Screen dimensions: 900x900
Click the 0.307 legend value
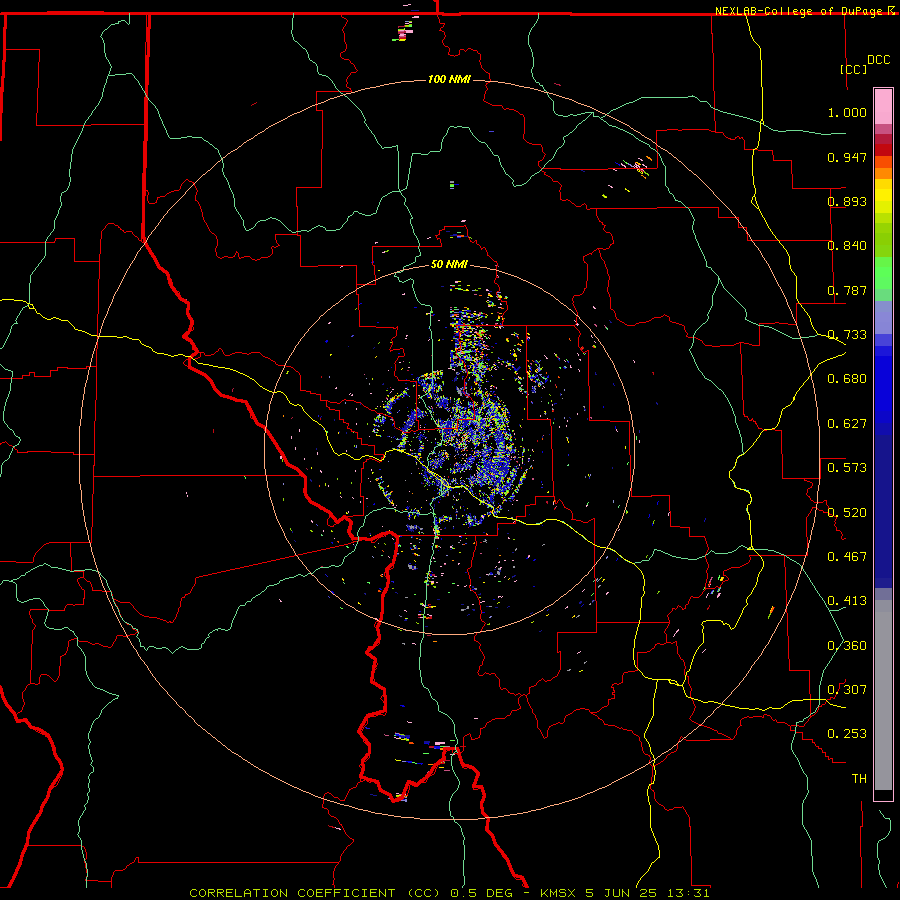click(847, 690)
